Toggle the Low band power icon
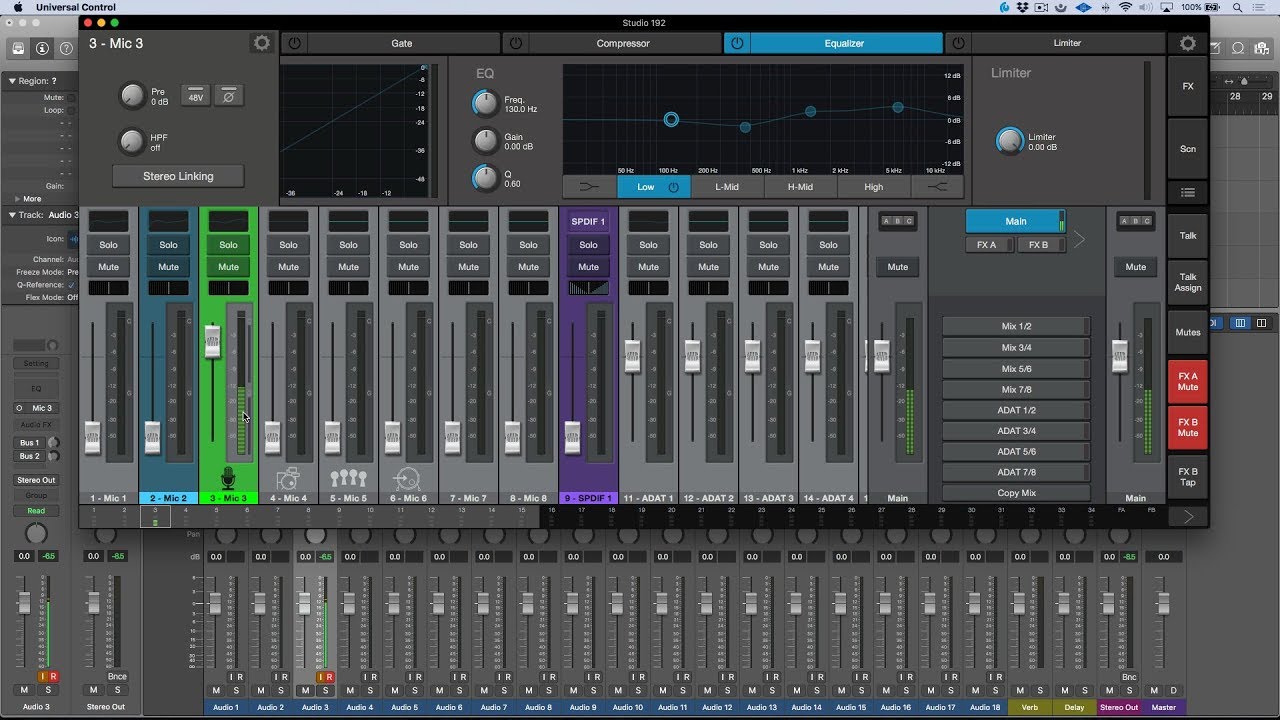Viewport: 1280px width, 720px height. coord(673,187)
